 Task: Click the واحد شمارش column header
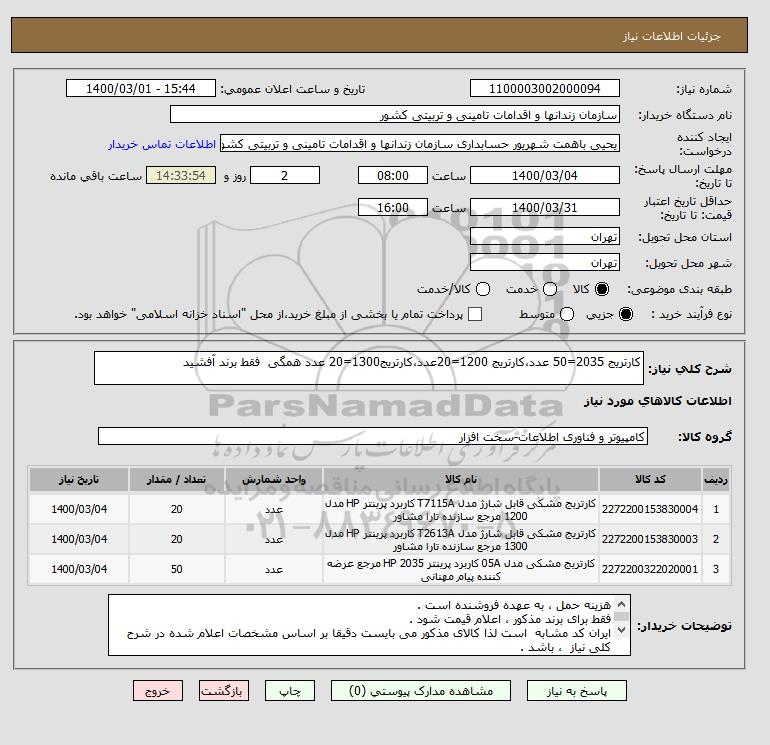pos(274,479)
